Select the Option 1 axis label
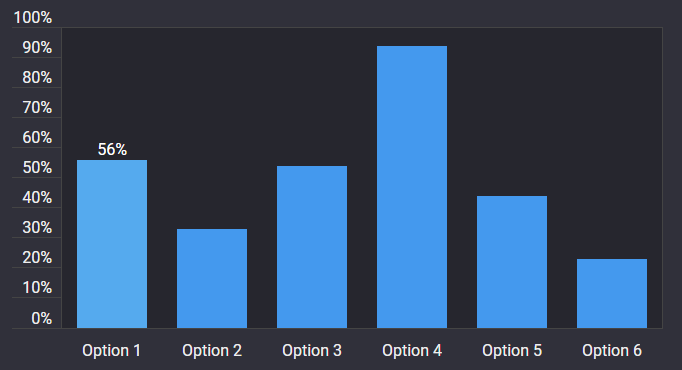 pyautogui.click(x=112, y=350)
